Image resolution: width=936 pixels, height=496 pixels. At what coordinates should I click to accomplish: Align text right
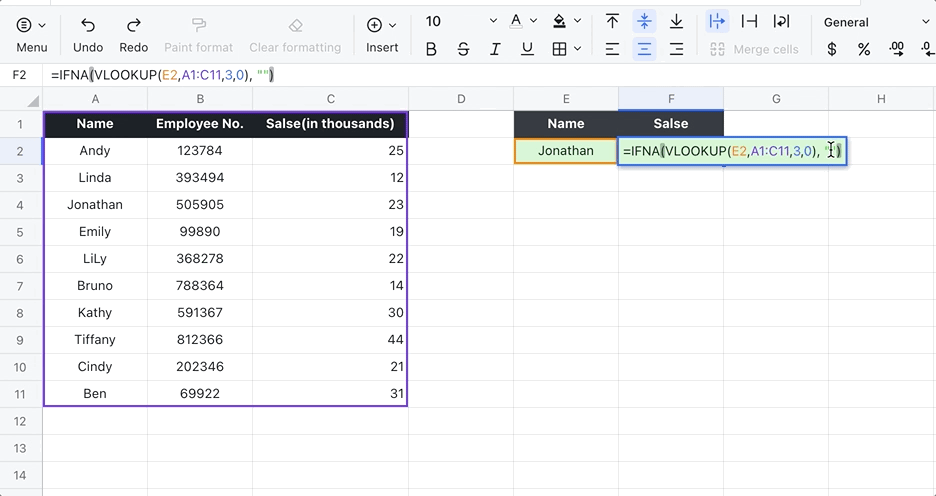(676, 50)
